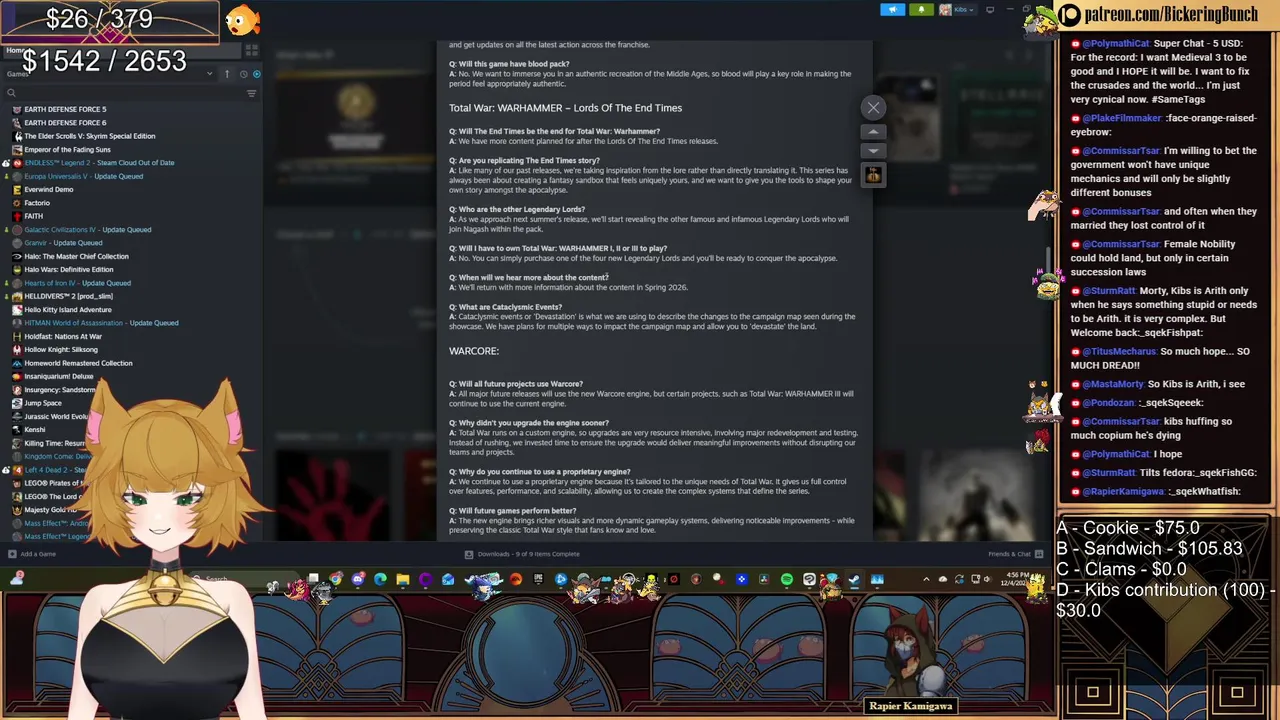Switch Steam to Big Picture mode icon
This screenshot has height=720, width=1280.
[x=990, y=10]
